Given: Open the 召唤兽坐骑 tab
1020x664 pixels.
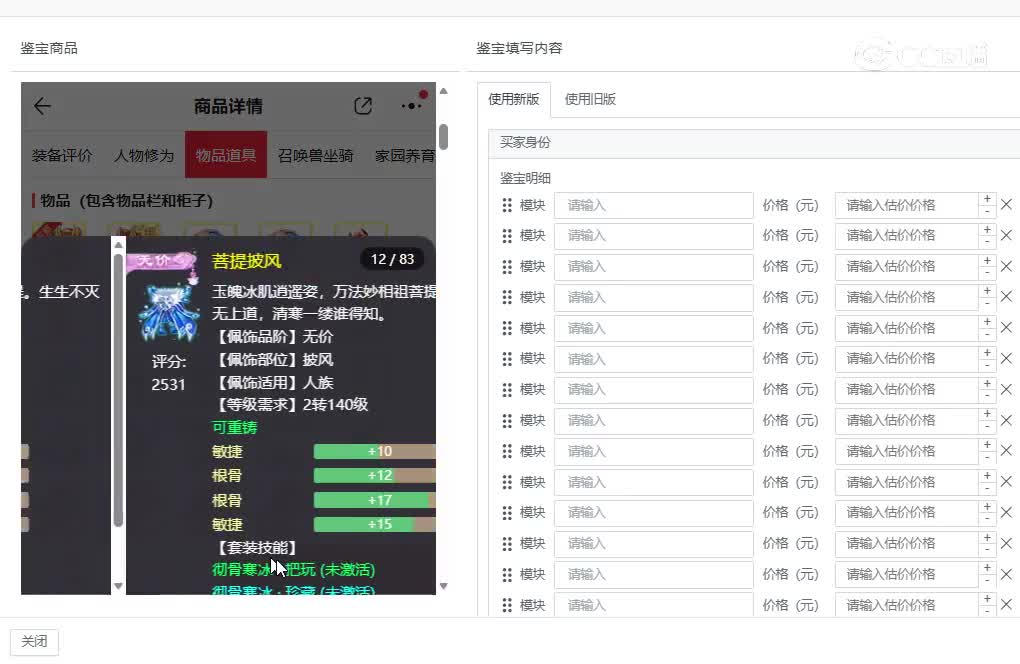Looking at the screenshot, I should 315,155.
